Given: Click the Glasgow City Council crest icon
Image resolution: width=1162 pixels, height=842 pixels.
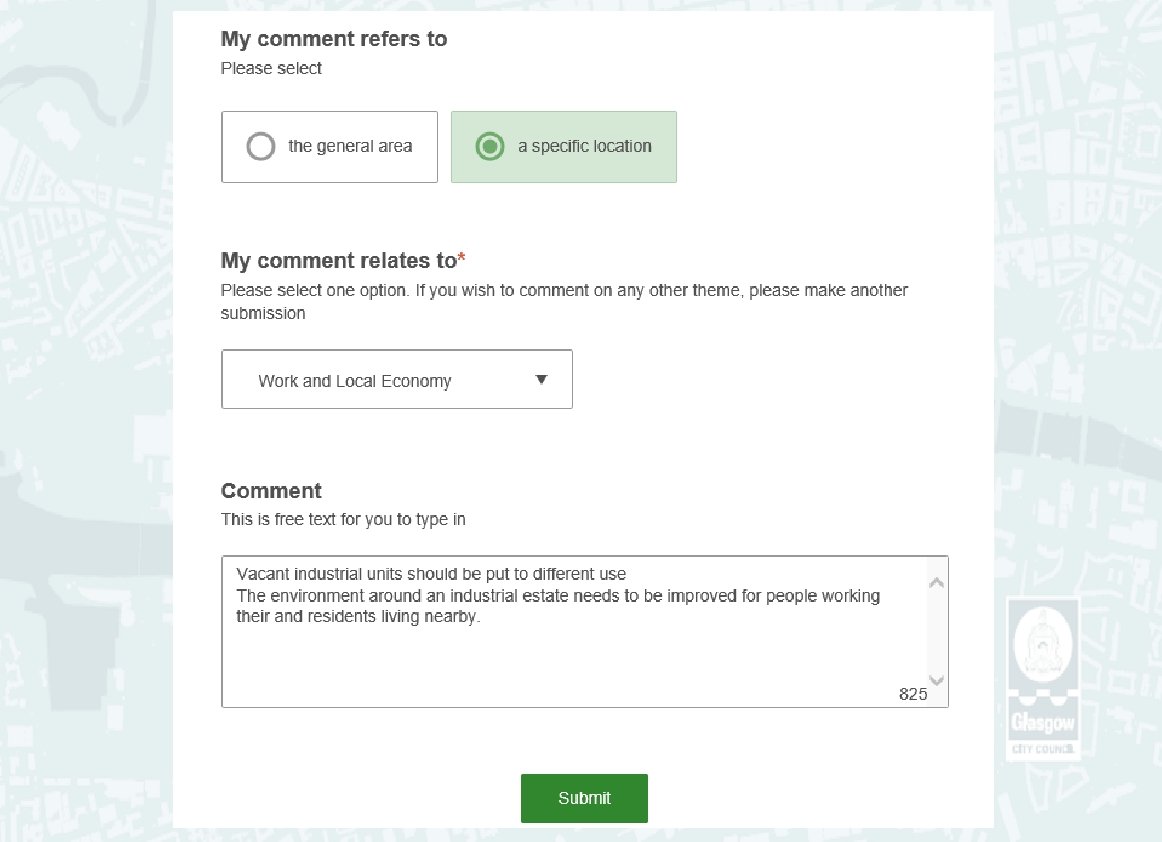Looking at the screenshot, I should pyautogui.click(x=1042, y=644).
